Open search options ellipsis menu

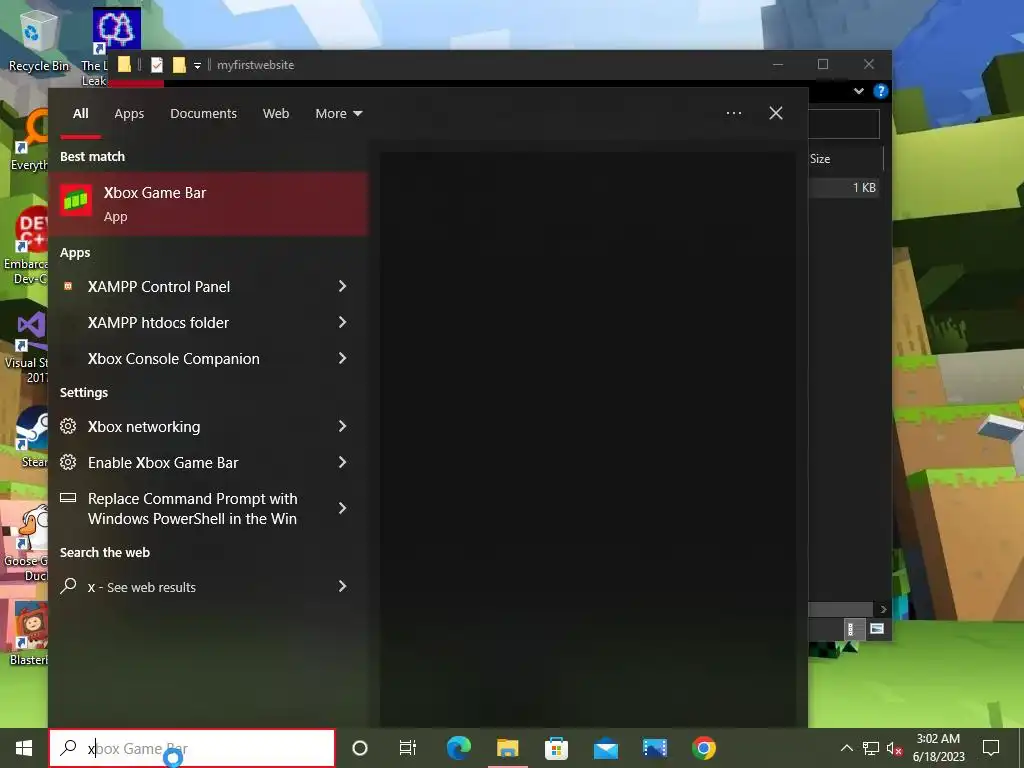[x=734, y=113]
